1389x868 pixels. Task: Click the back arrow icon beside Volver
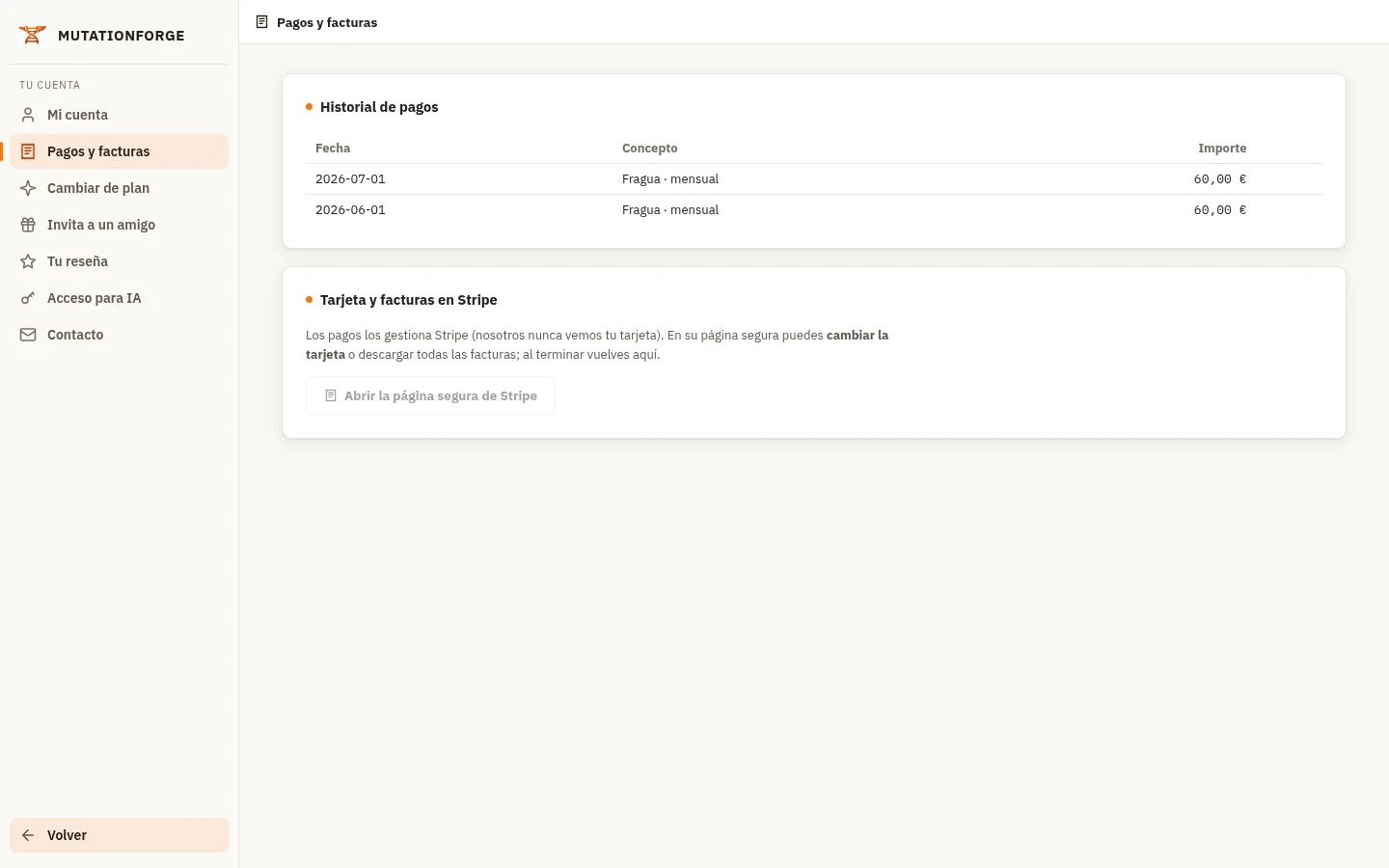point(28,835)
